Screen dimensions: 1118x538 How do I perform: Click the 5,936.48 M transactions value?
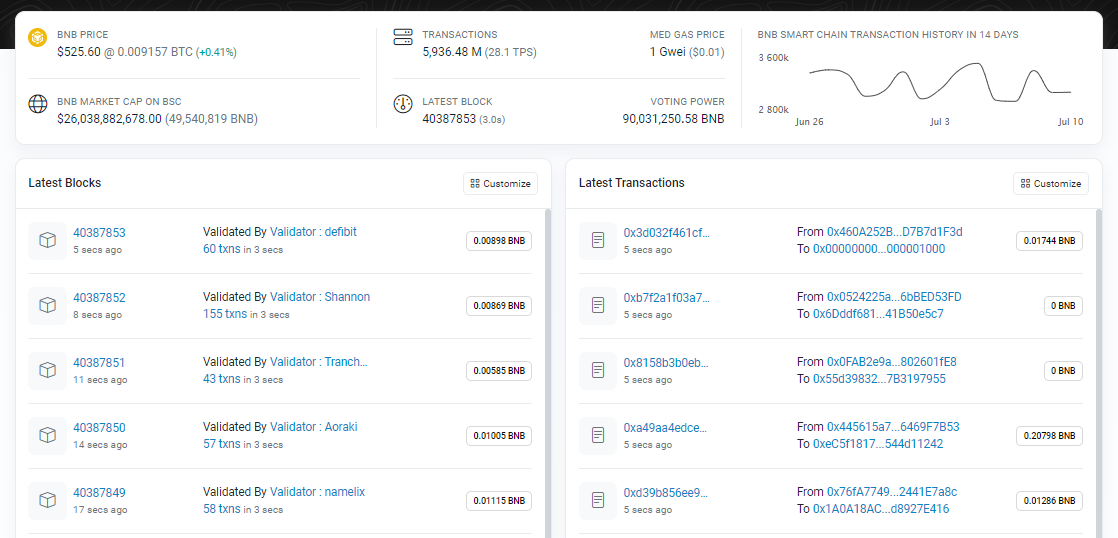tap(453, 52)
